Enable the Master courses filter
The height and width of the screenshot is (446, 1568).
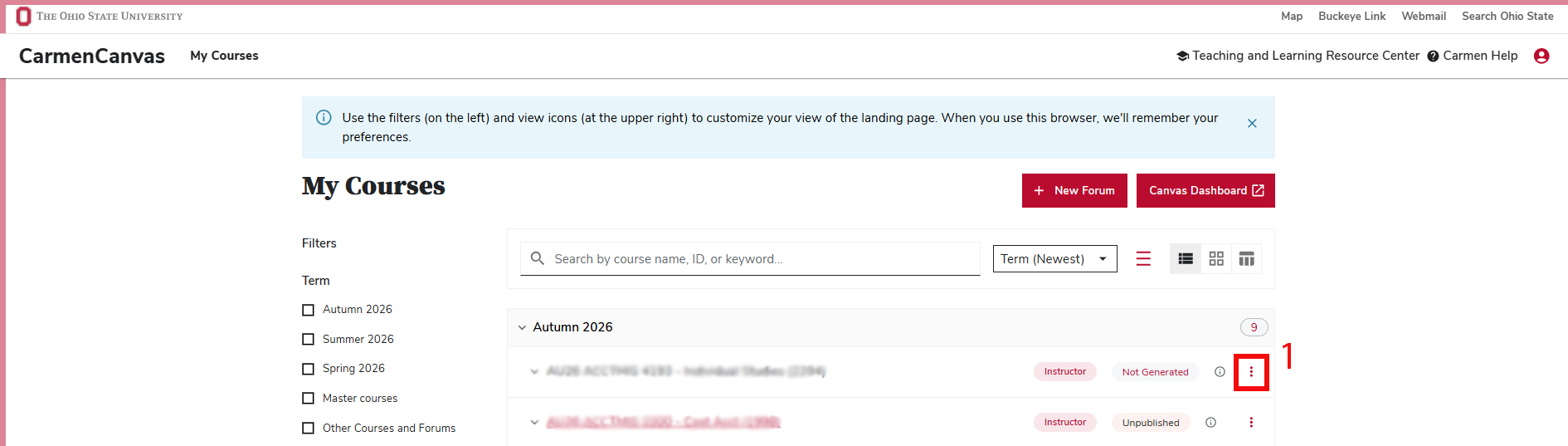click(x=308, y=399)
